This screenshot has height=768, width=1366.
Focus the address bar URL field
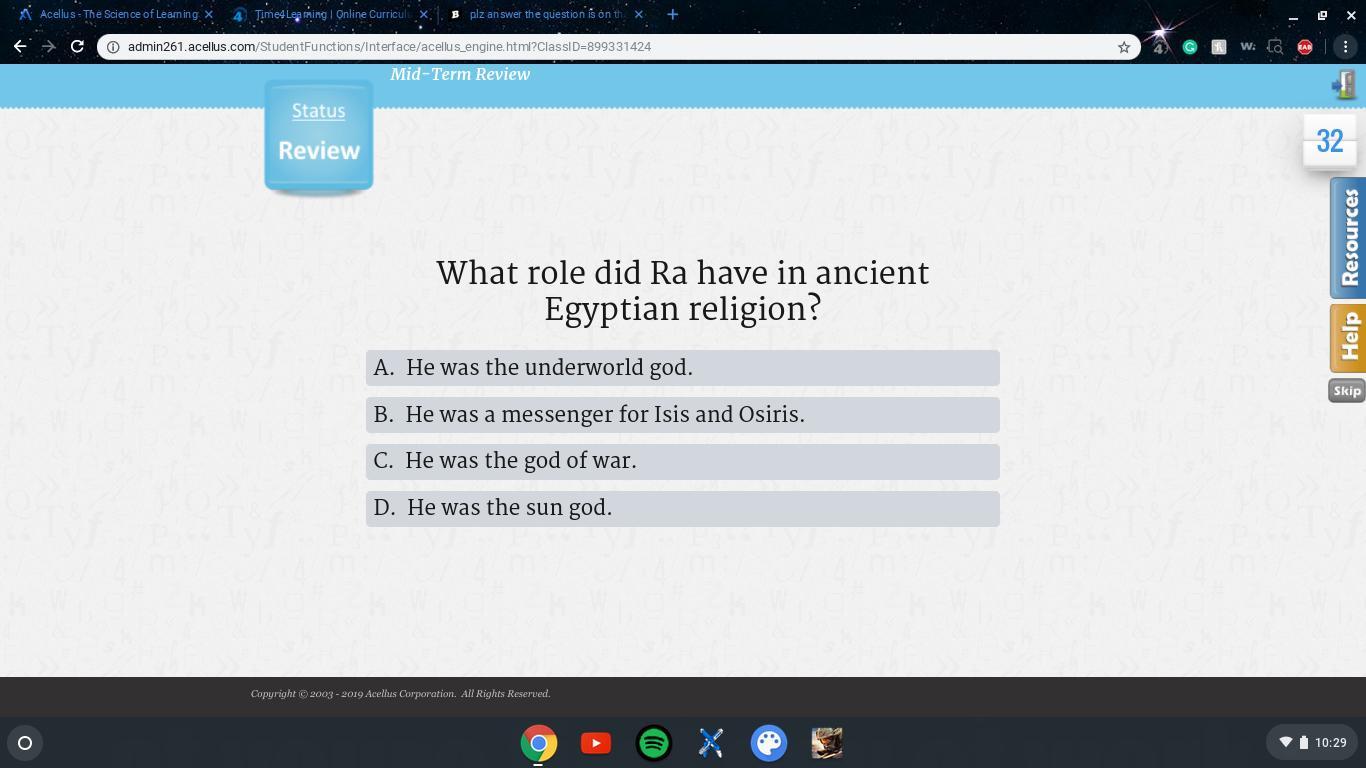[x=618, y=47]
